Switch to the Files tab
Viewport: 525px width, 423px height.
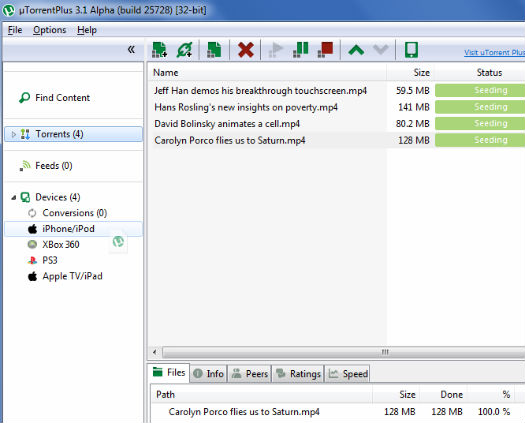coord(169,372)
